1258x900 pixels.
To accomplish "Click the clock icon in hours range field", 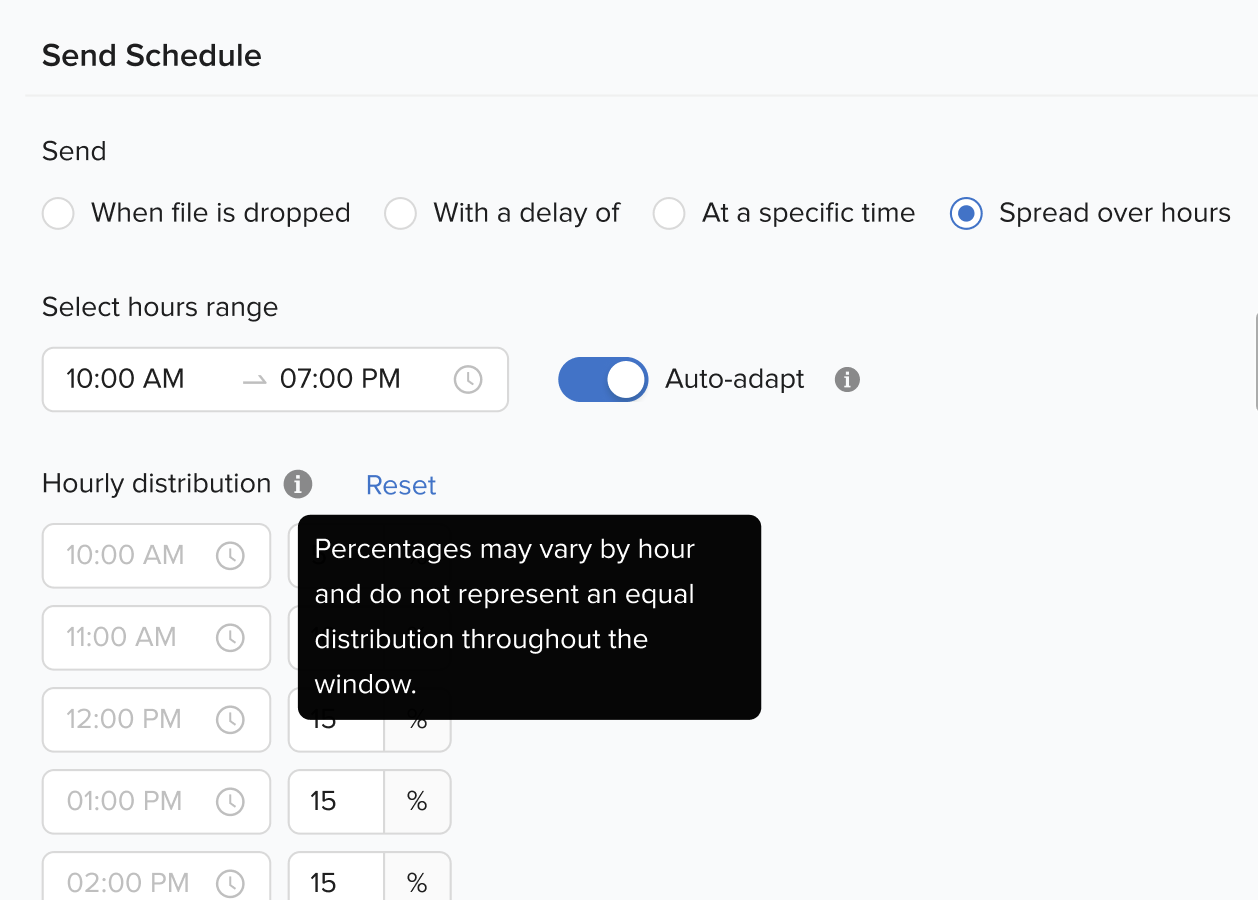I will coord(468,380).
